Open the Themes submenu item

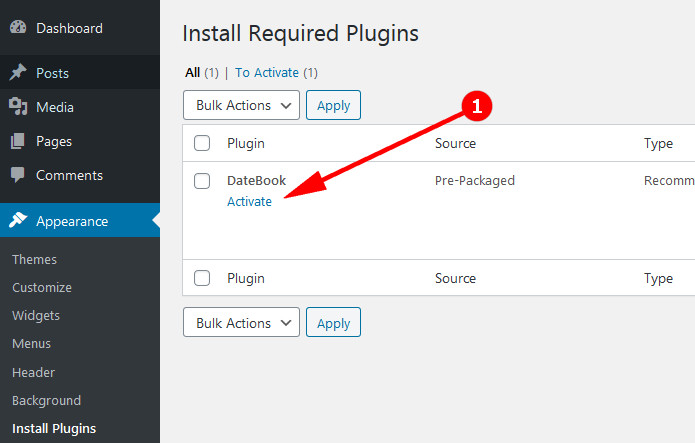pyautogui.click(x=35, y=259)
